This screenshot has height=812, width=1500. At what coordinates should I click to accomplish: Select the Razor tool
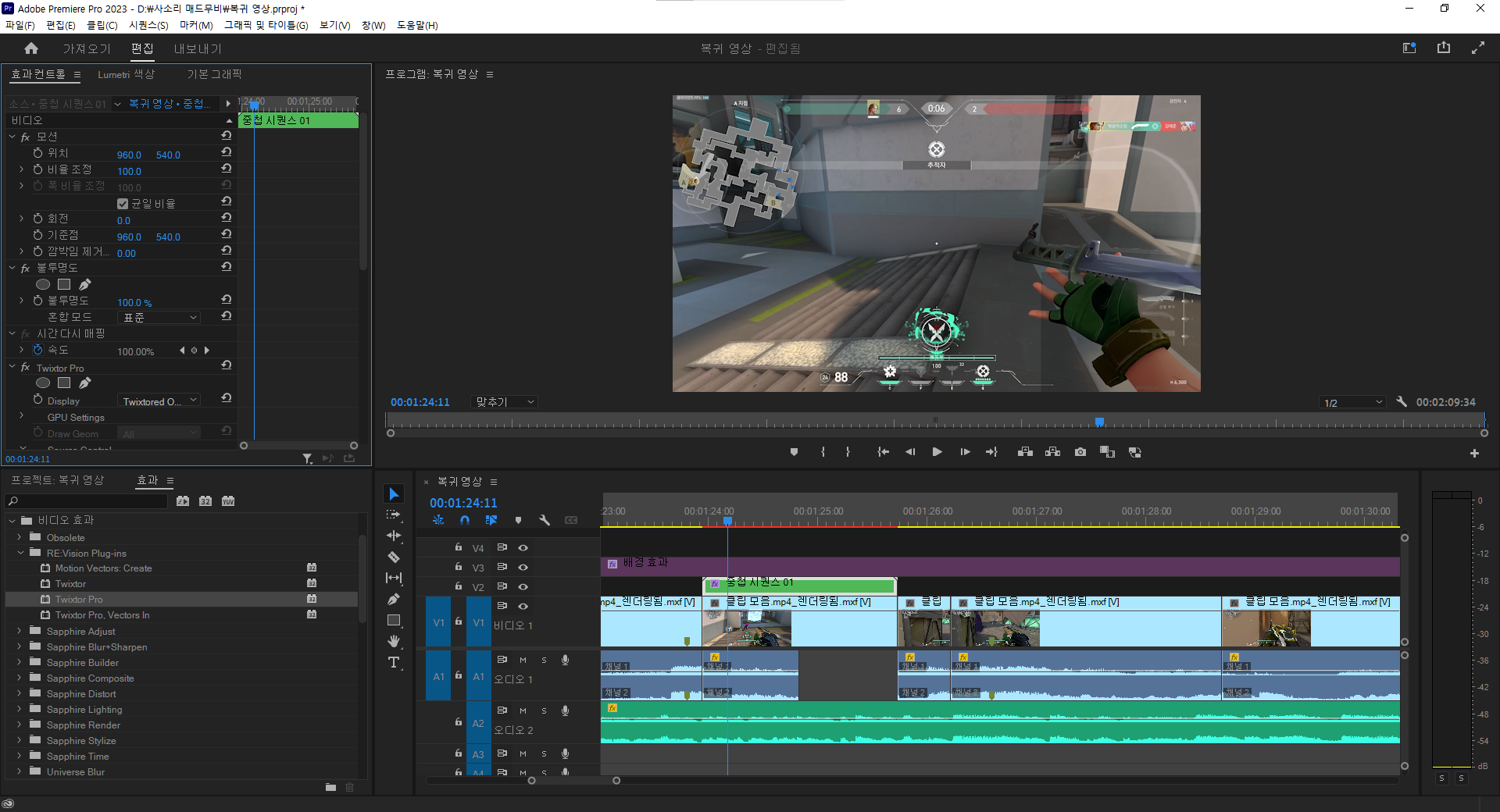click(x=394, y=557)
